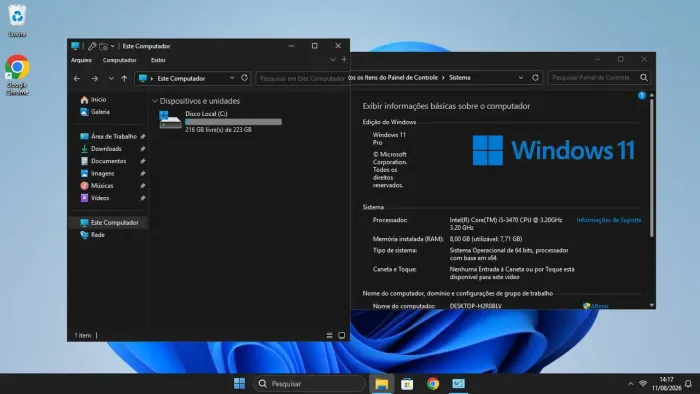Open File Explorer from the taskbar
Screen dimensions: 700x394
point(382,384)
